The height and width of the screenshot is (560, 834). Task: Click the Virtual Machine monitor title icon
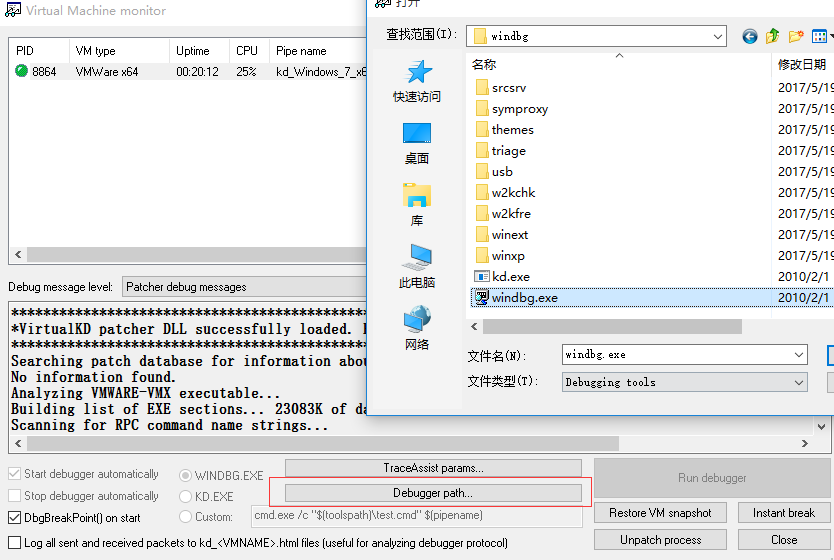[x=12, y=10]
